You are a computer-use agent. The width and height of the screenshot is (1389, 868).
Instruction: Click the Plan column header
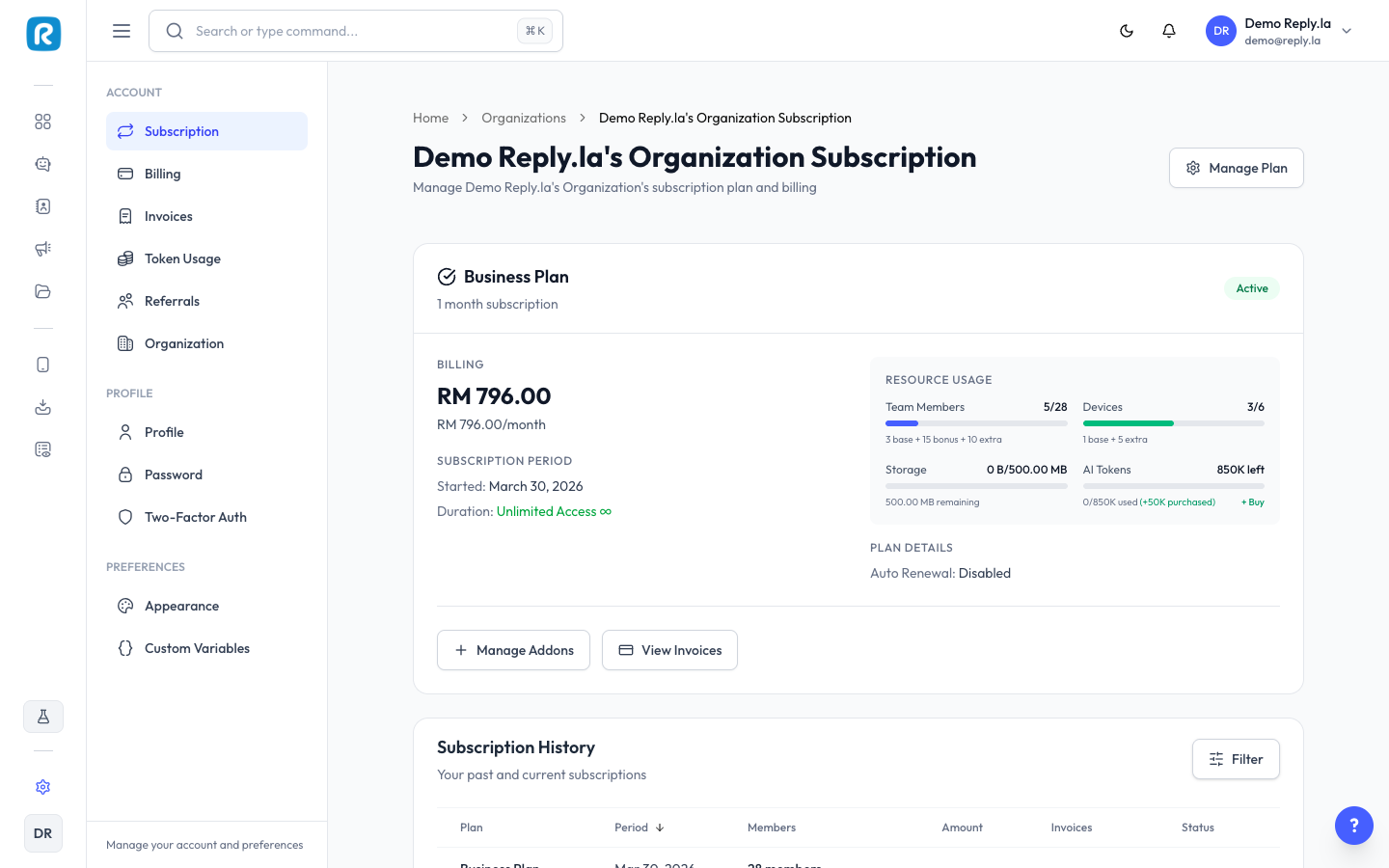(x=472, y=827)
